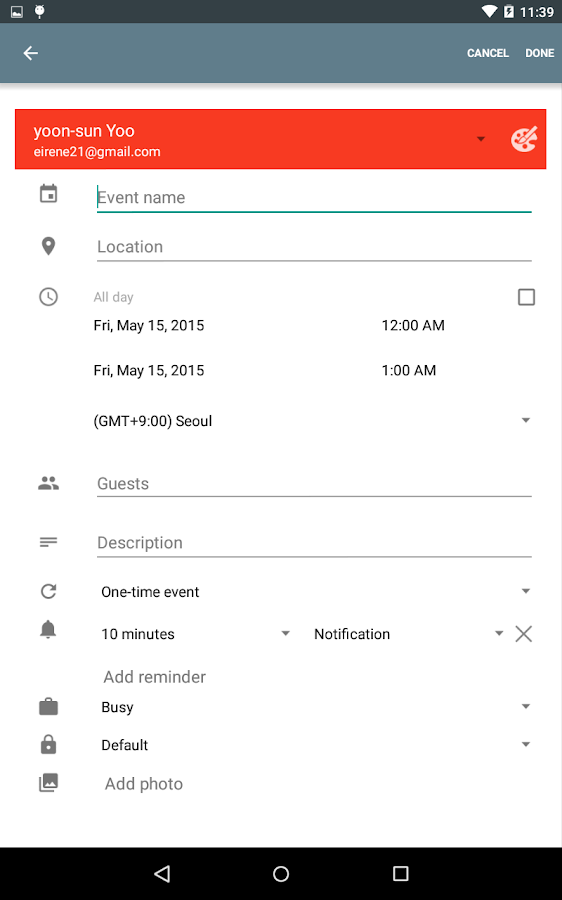562x900 pixels.
Task: Enable the All day checkbox
Action: click(526, 297)
